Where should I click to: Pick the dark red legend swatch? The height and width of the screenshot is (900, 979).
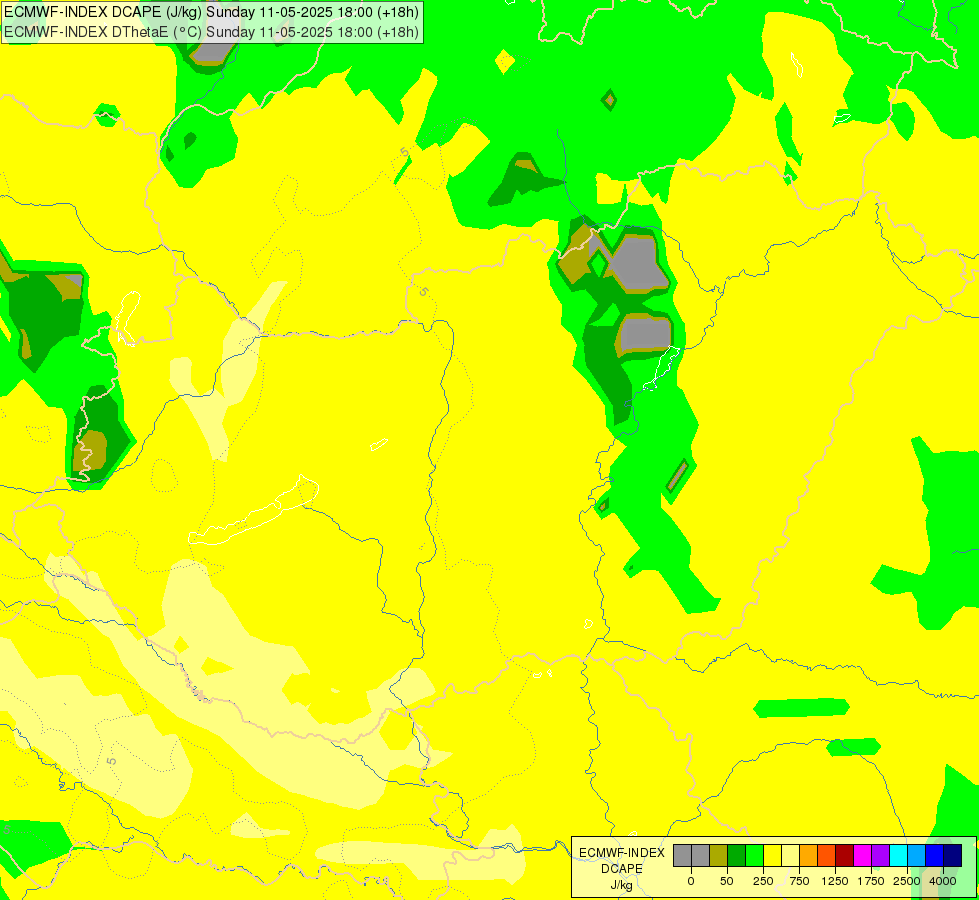pyautogui.click(x=845, y=855)
